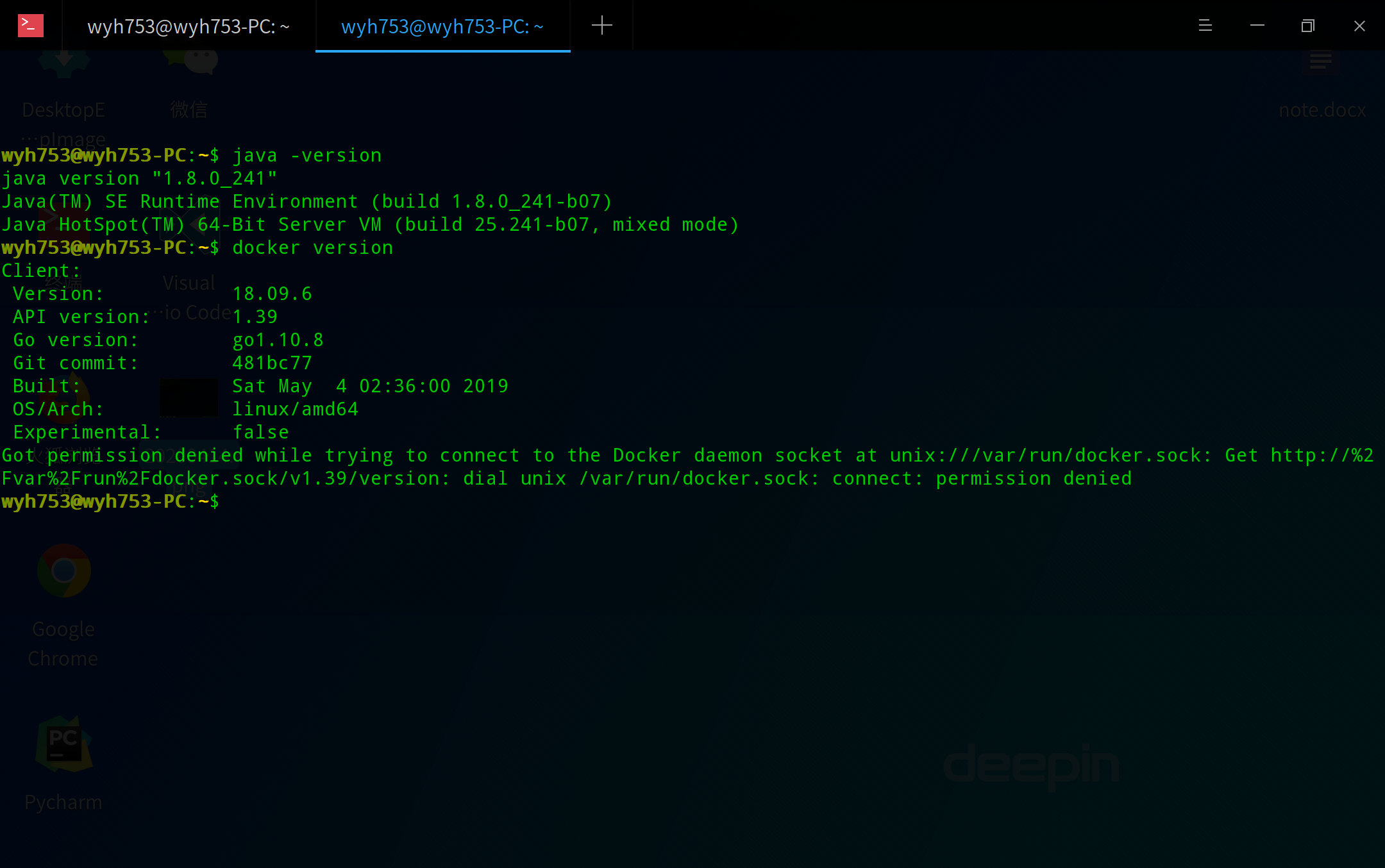Restore down the terminal window

point(1307,26)
